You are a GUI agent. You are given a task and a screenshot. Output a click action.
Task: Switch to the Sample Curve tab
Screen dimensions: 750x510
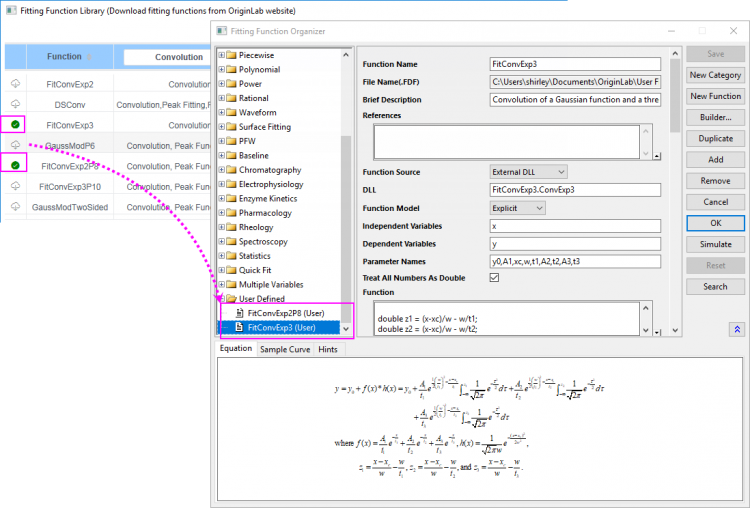285,349
